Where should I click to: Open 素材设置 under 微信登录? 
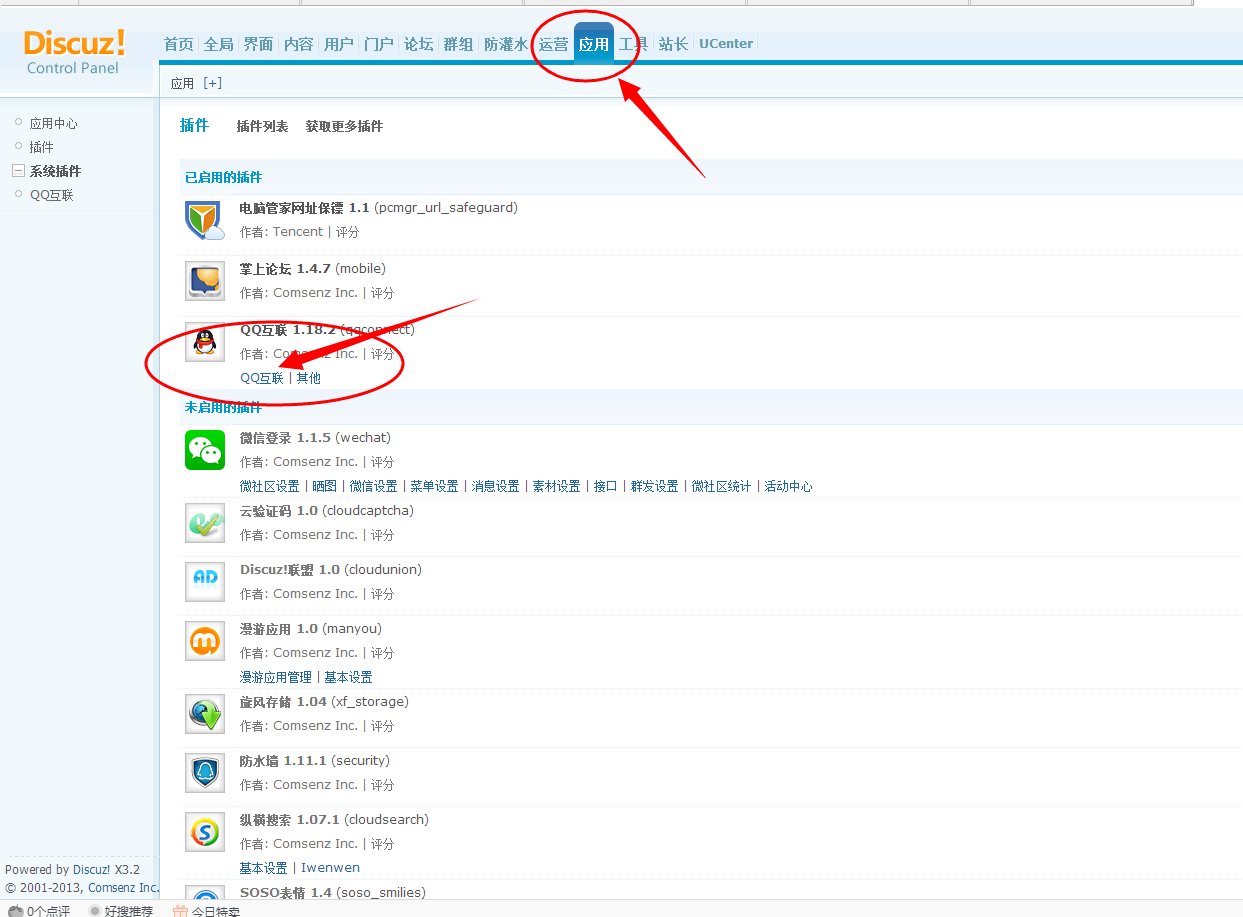[556, 486]
